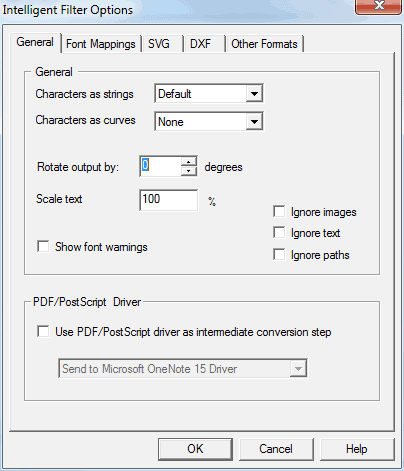Select the DXF tab
This screenshot has width=404, height=471.
(201, 44)
